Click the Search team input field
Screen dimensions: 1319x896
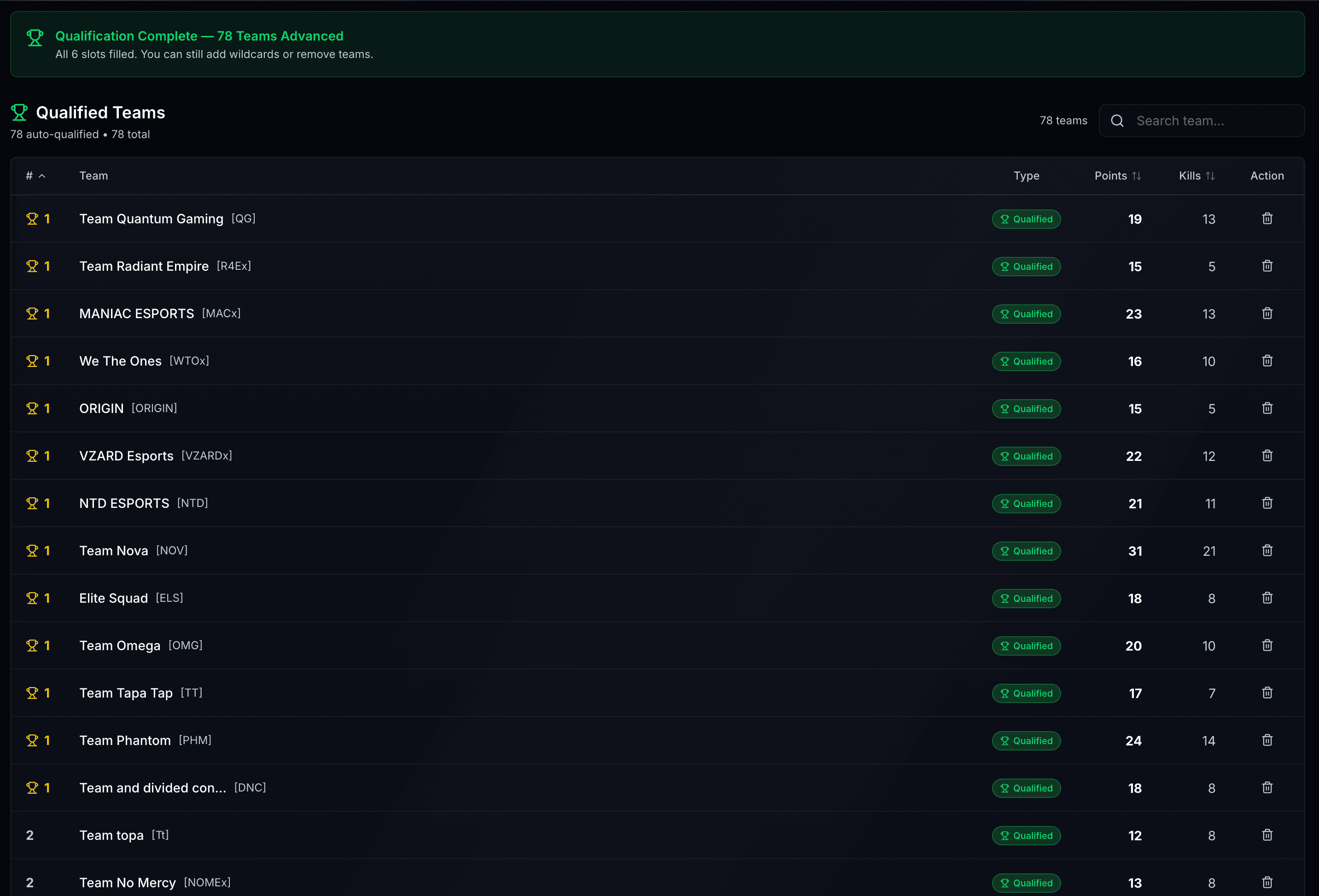[1203, 120]
